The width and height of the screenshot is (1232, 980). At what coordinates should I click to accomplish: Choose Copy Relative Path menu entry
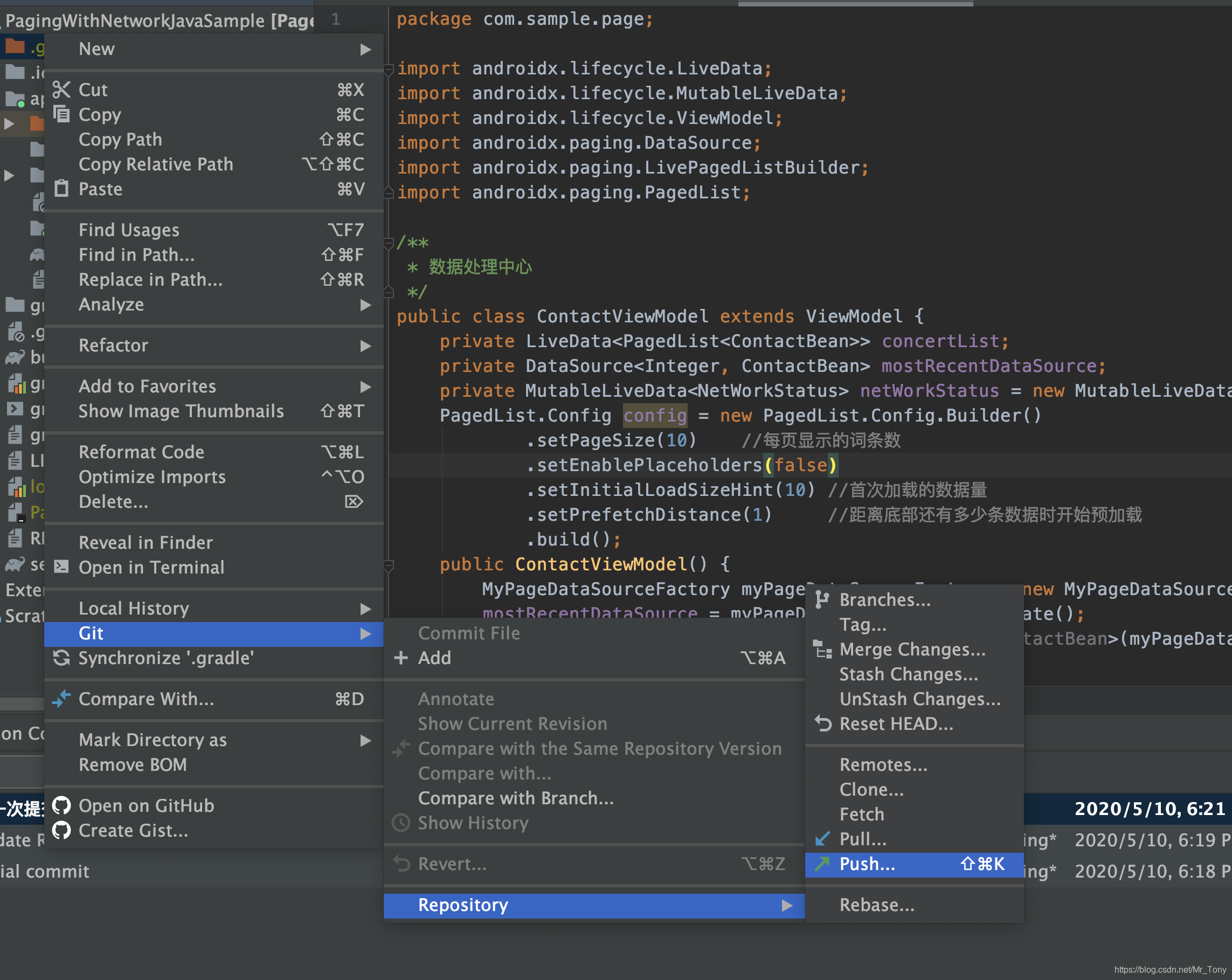(x=214, y=164)
